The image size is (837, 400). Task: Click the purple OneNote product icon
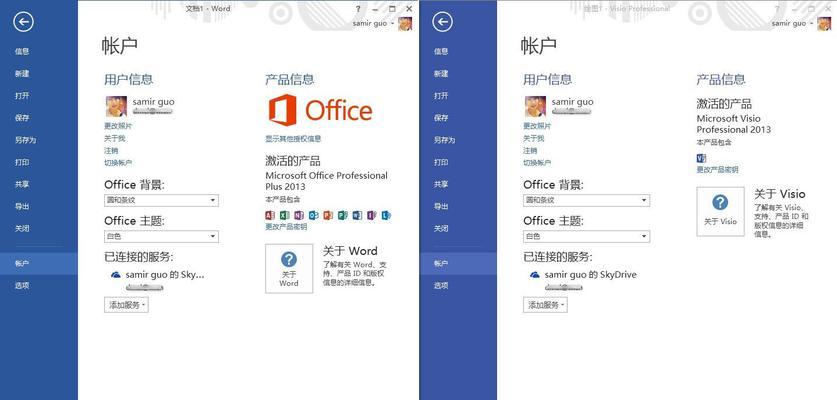point(299,215)
